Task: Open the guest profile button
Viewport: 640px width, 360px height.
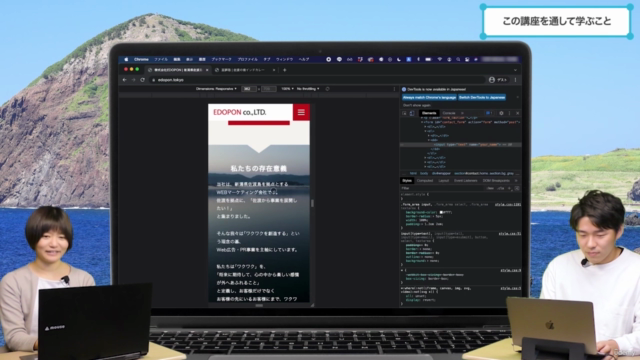Action: click(x=498, y=80)
